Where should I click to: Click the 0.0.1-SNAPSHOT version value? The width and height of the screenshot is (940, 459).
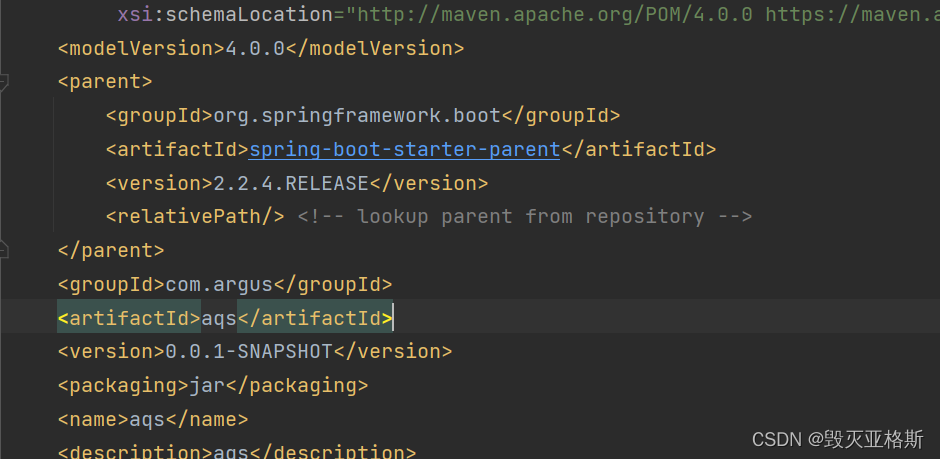pos(249,351)
